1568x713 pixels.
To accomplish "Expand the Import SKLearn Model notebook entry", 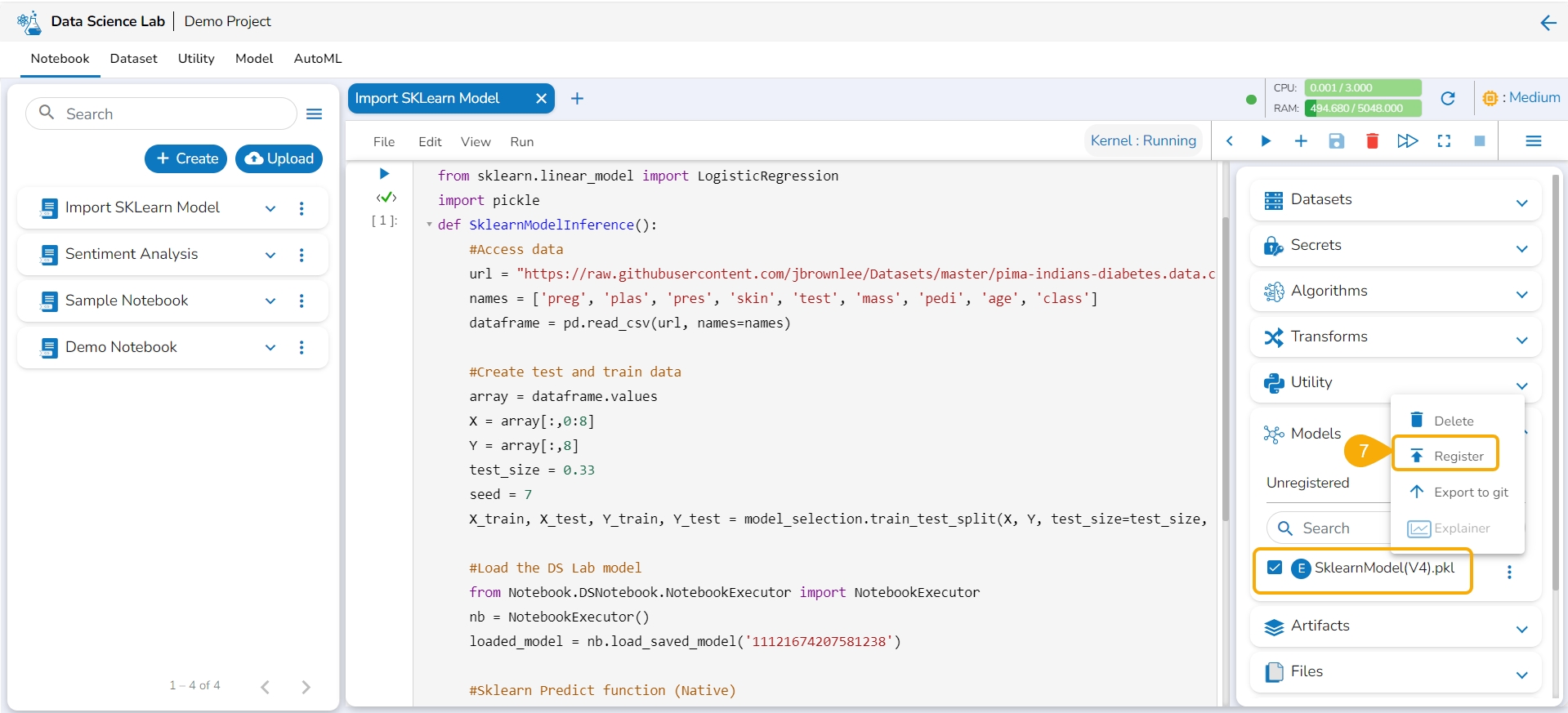I will [x=270, y=209].
